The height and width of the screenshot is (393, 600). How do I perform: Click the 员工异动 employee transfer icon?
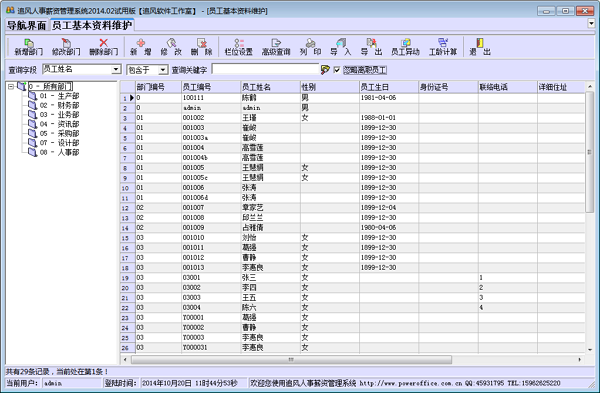pyautogui.click(x=405, y=47)
